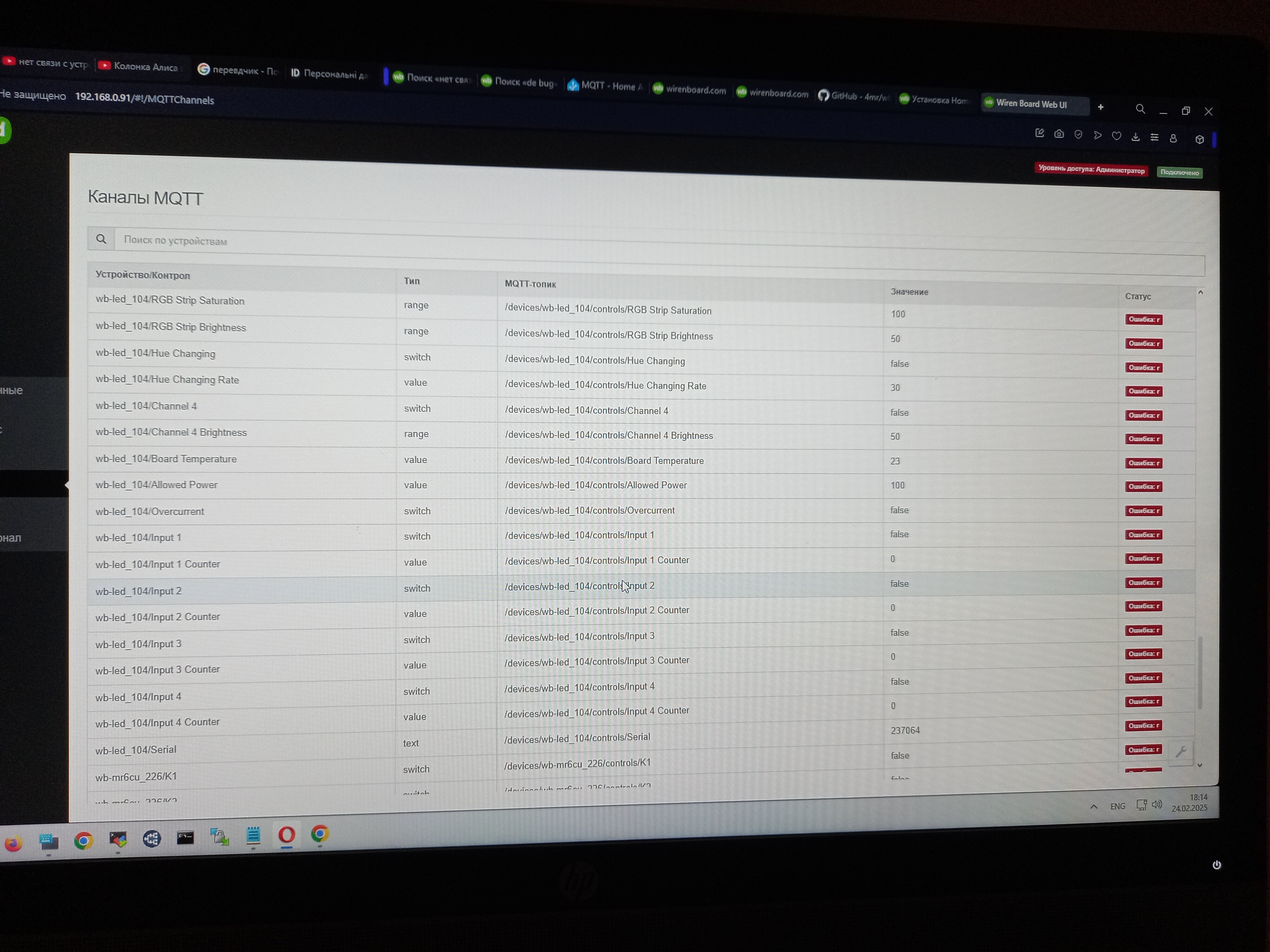Click the table scrollbar down arrow
Image resolution: width=1270 pixels, height=952 pixels.
point(1200,764)
